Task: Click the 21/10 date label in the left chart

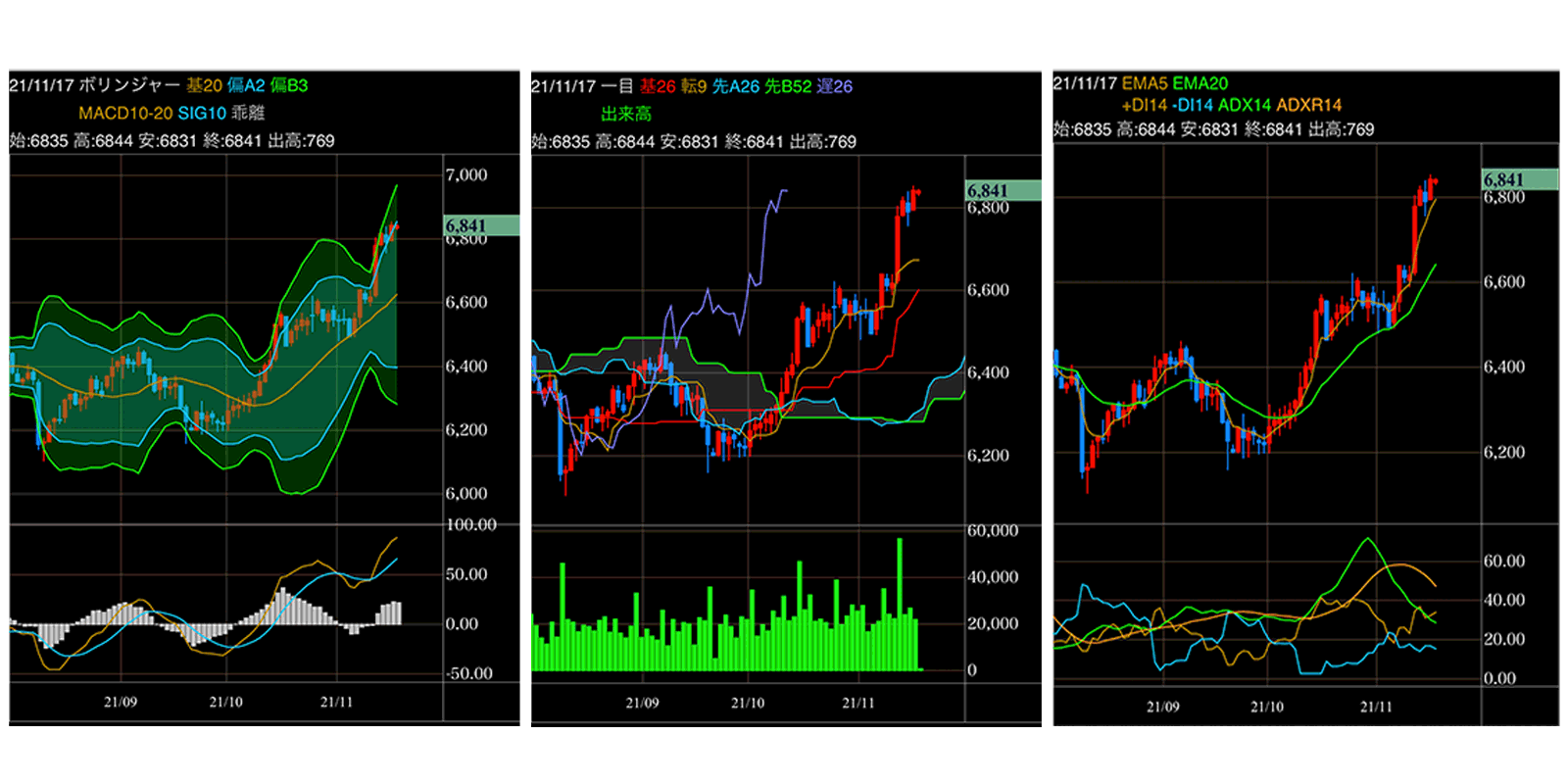Action: [225, 703]
